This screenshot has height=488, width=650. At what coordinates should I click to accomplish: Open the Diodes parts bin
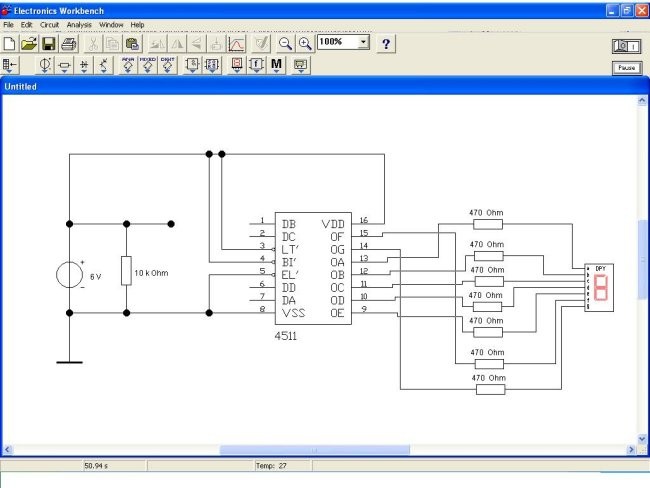click(84, 65)
